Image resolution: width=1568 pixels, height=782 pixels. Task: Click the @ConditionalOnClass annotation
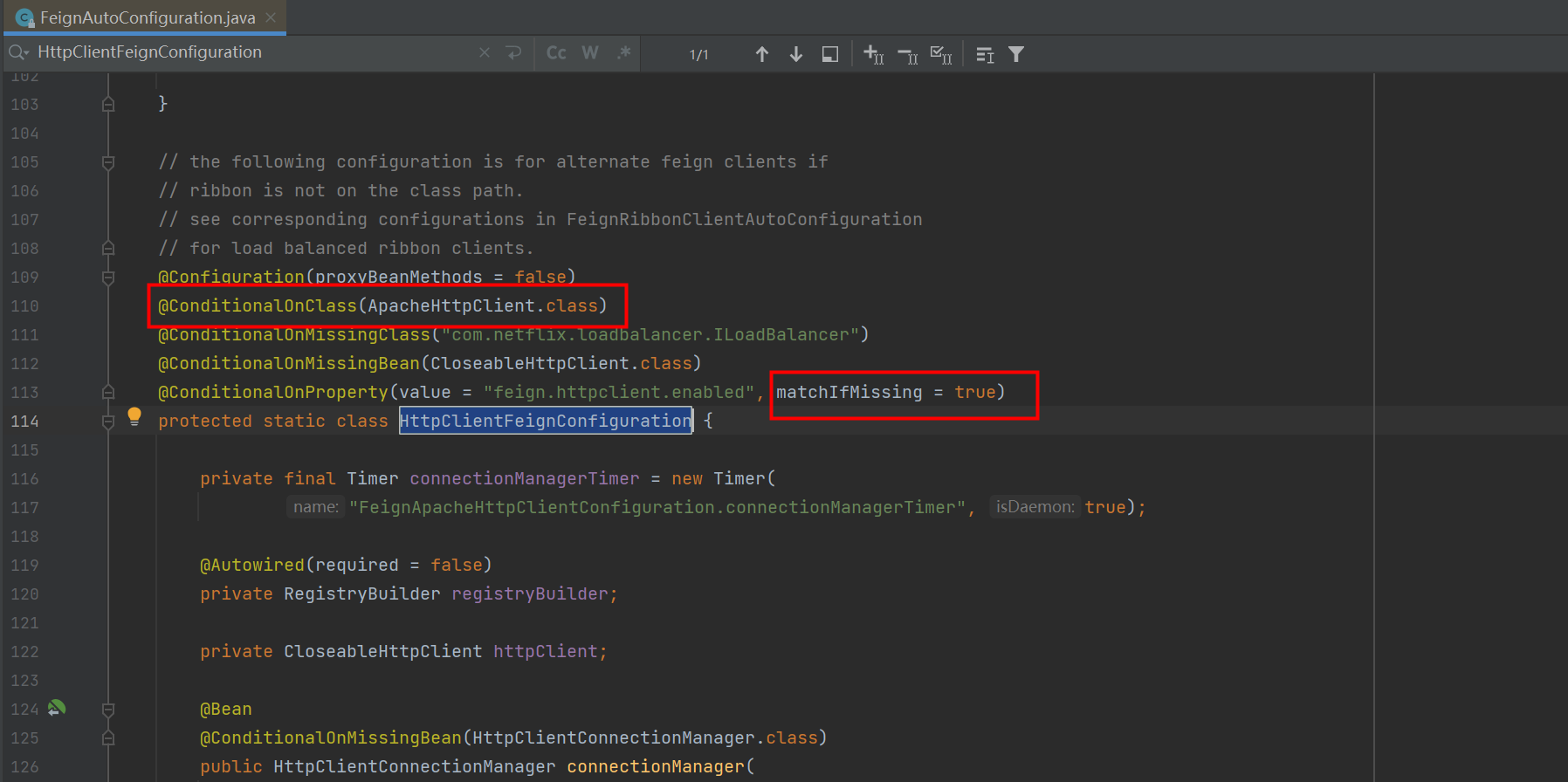(x=258, y=306)
